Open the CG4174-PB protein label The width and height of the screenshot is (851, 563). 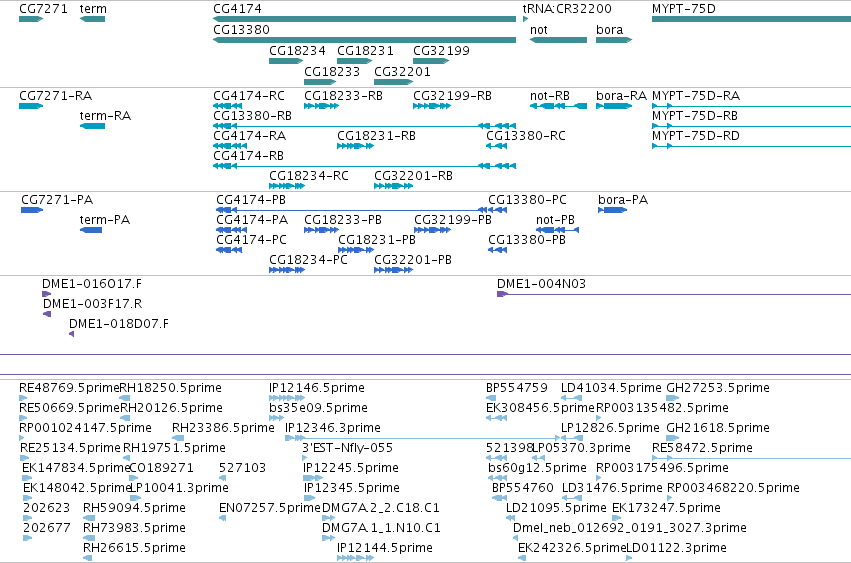tap(251, 200)
